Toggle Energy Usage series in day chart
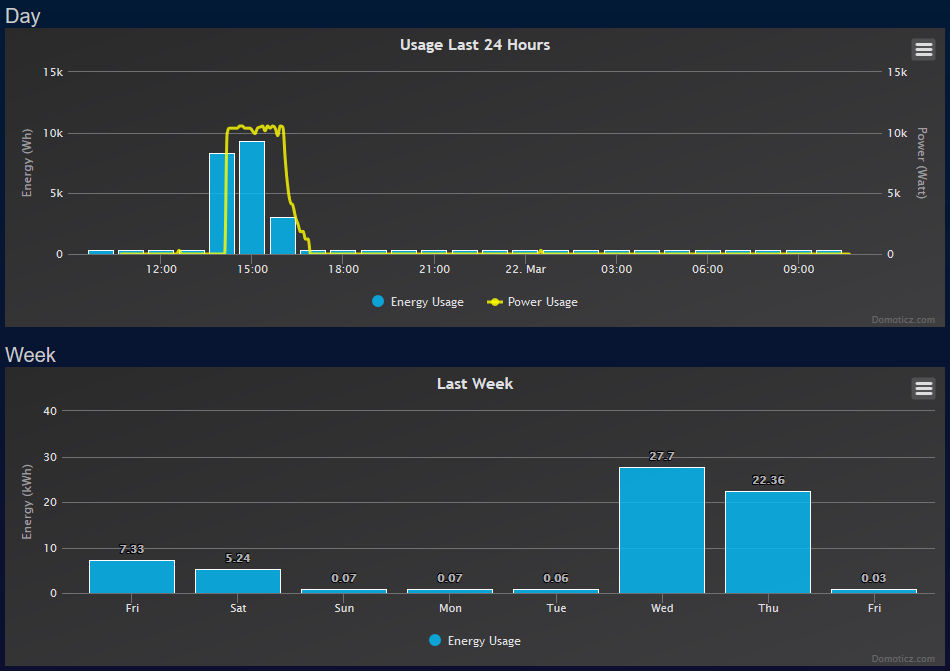 427,302
